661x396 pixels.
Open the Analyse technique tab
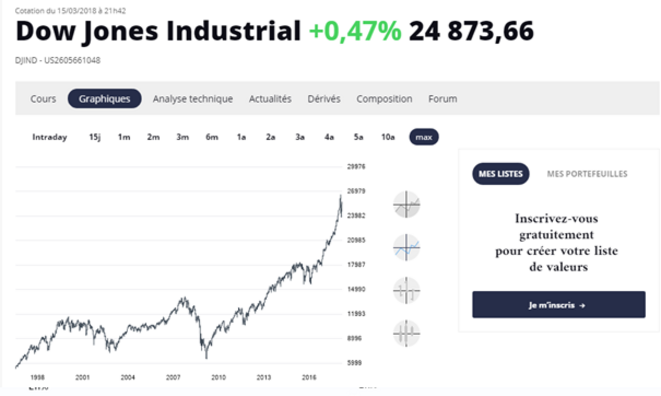pos(193,99)
